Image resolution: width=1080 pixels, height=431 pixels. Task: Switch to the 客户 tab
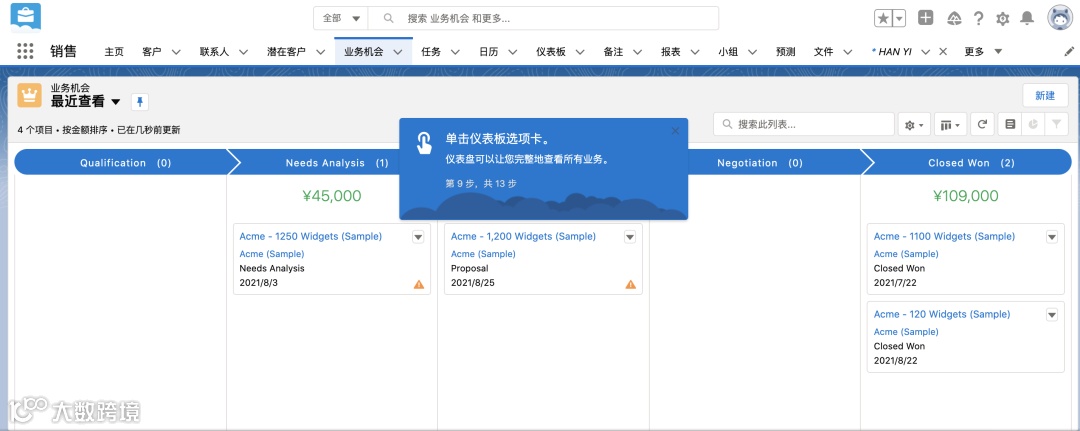pyautogui.click(x=152, y=52)
